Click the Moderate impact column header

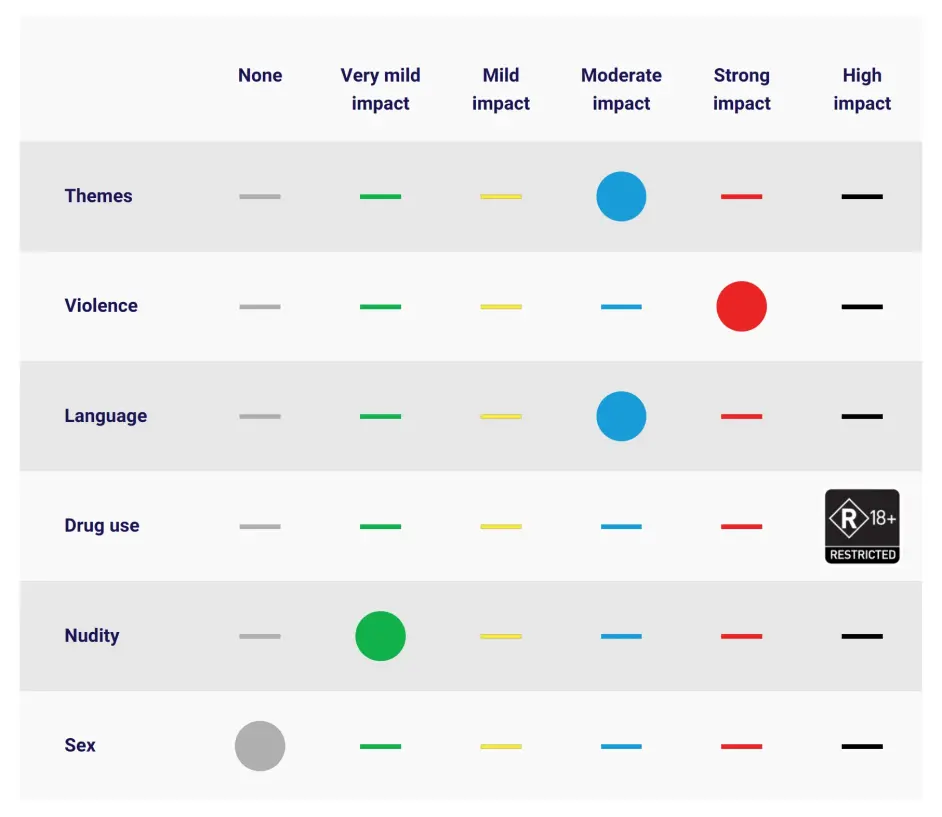621,89
